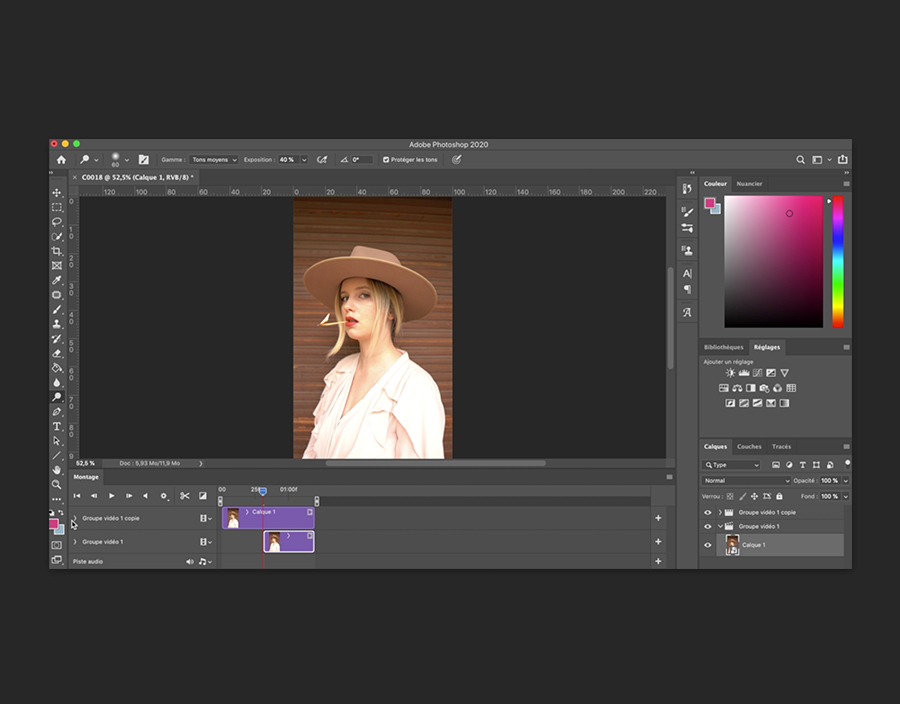Open the Normal blend mode dropdown
The height and width of the screenshot is (704, 900).
(x=746, y=481)
